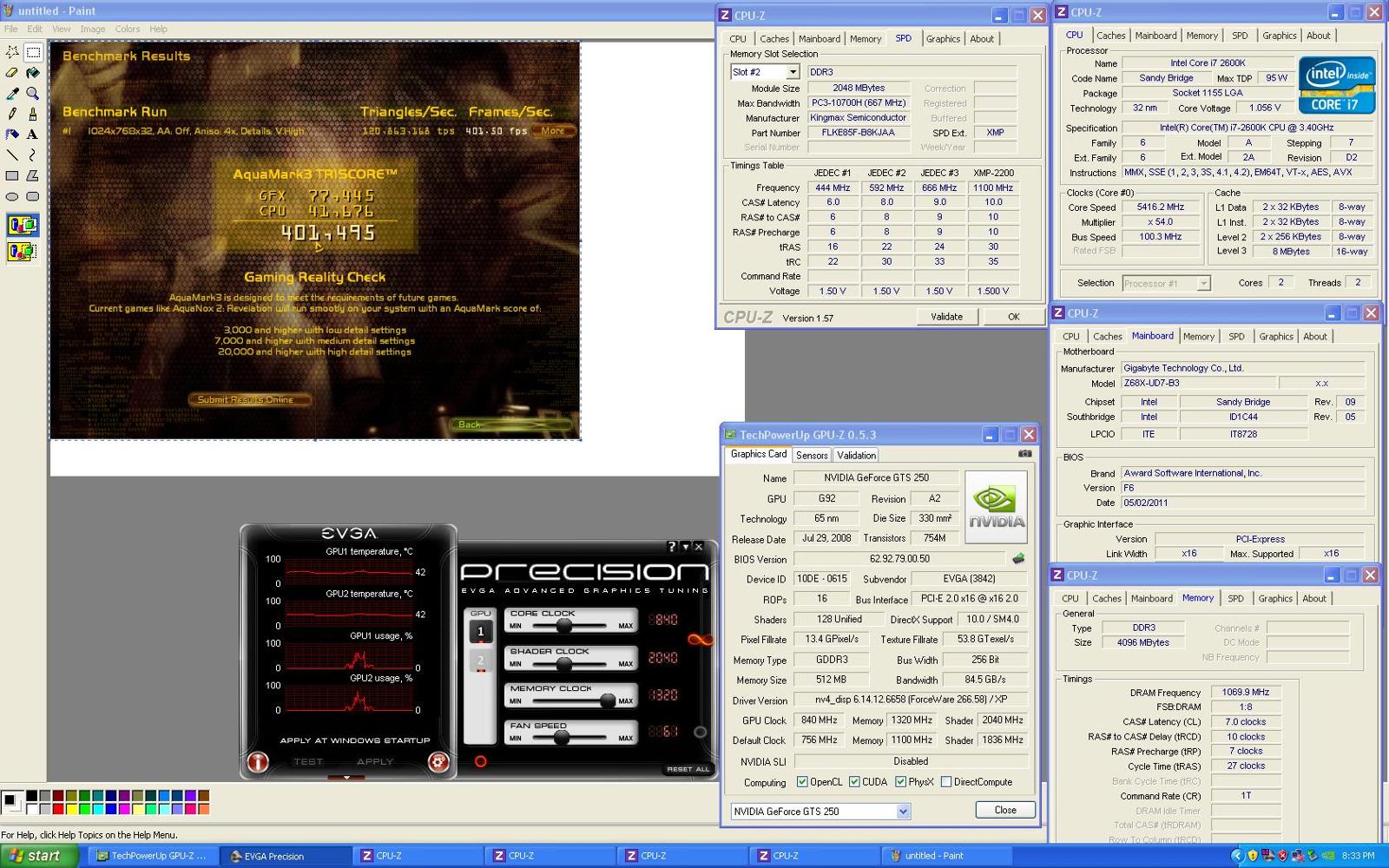Screen dimensions: 1389x868
Task: Click the Intel Core i7 logo in CPU-Z
Action: (1337, 85)
